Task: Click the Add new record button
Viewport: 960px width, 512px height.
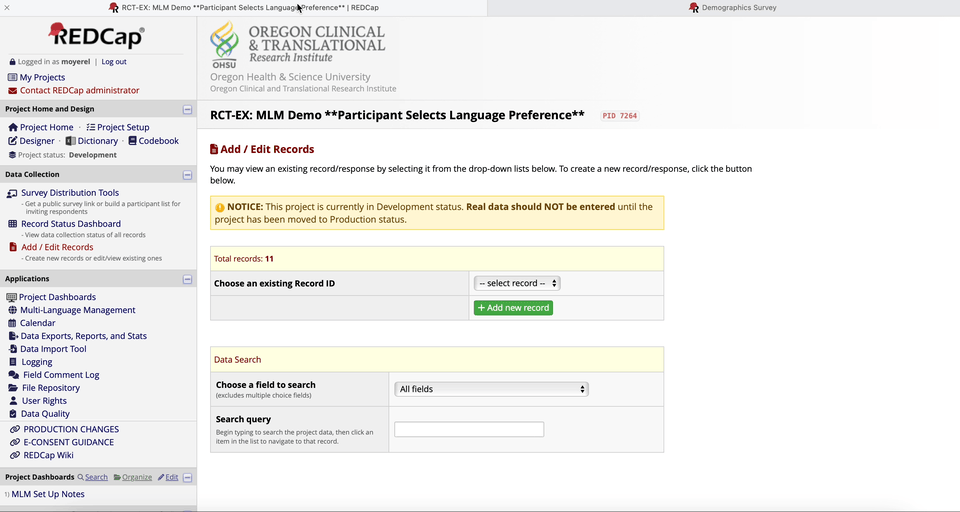Action: click(513, 308)
